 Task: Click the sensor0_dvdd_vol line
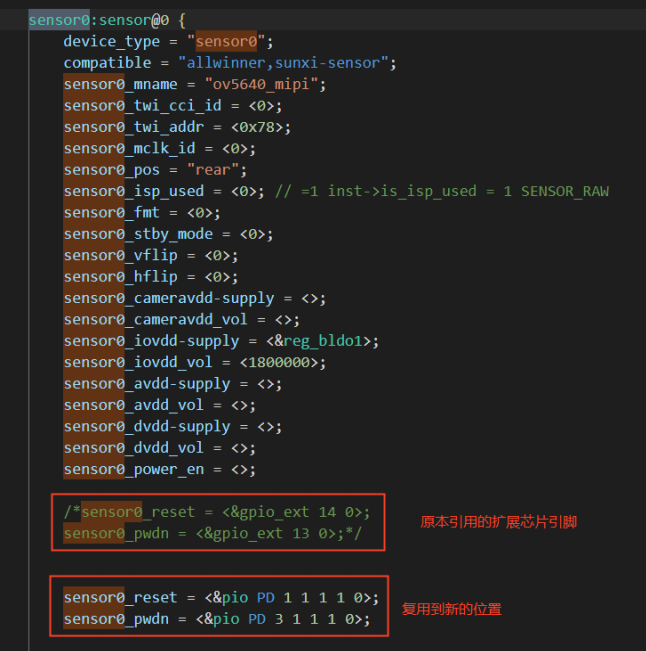coord(159,448)
